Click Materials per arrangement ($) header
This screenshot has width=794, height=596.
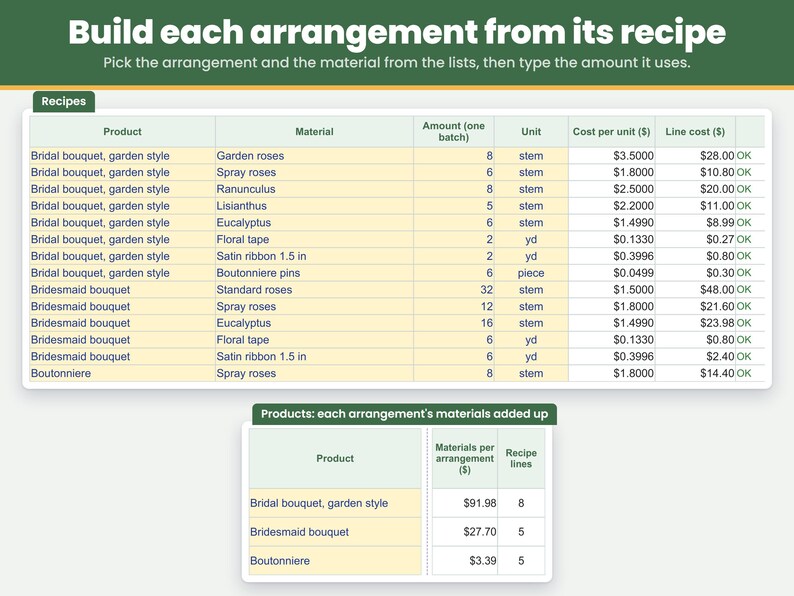coord(465,459)
